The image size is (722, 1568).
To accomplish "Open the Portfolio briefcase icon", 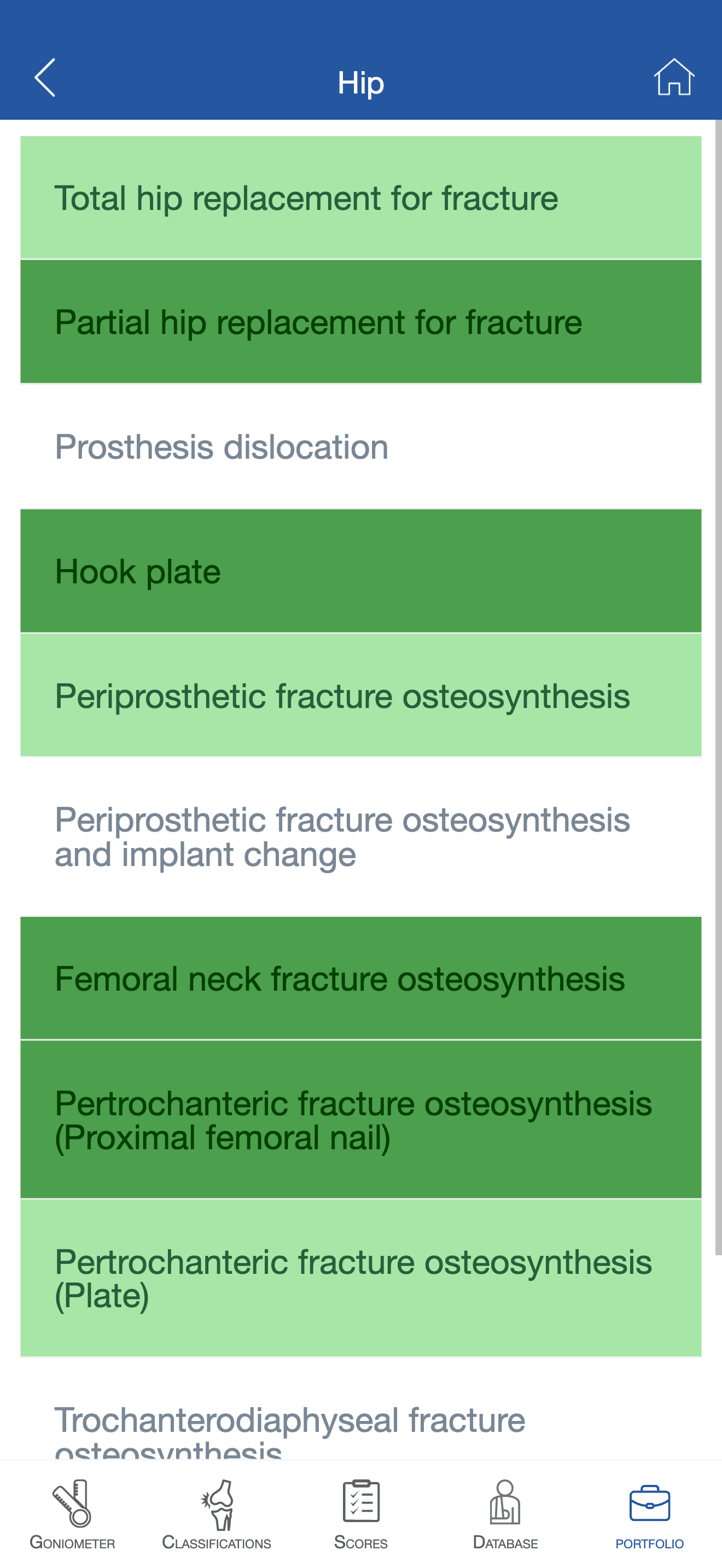I will pyautogui.click(x=650, y=1502).
